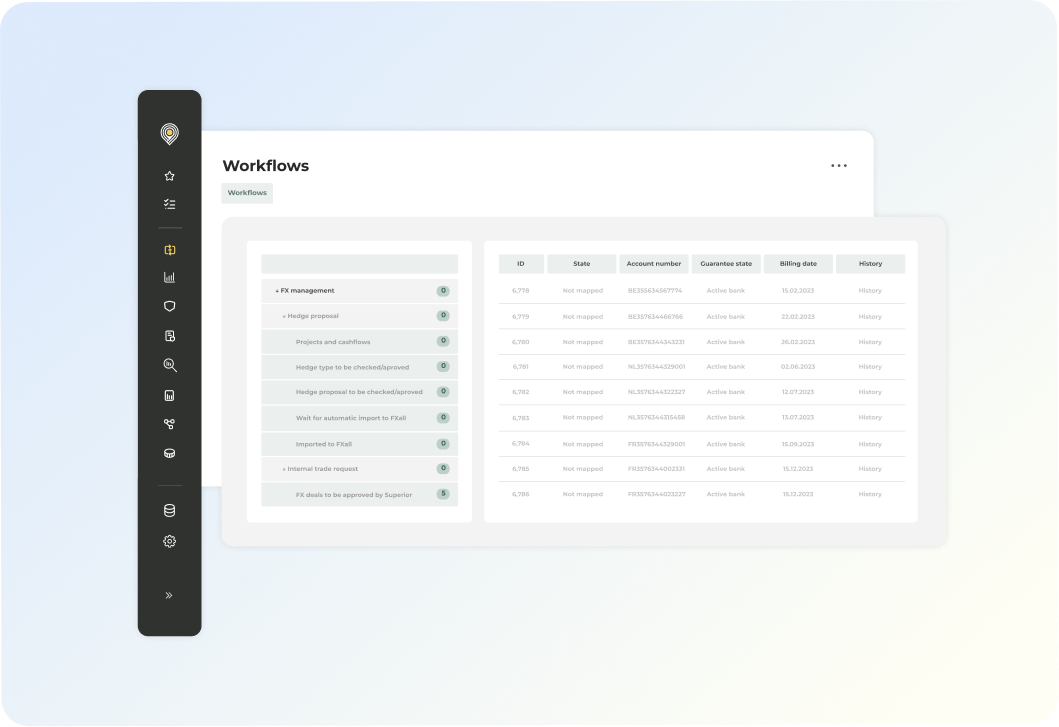Open settings via the gear icon

(170, 541)
